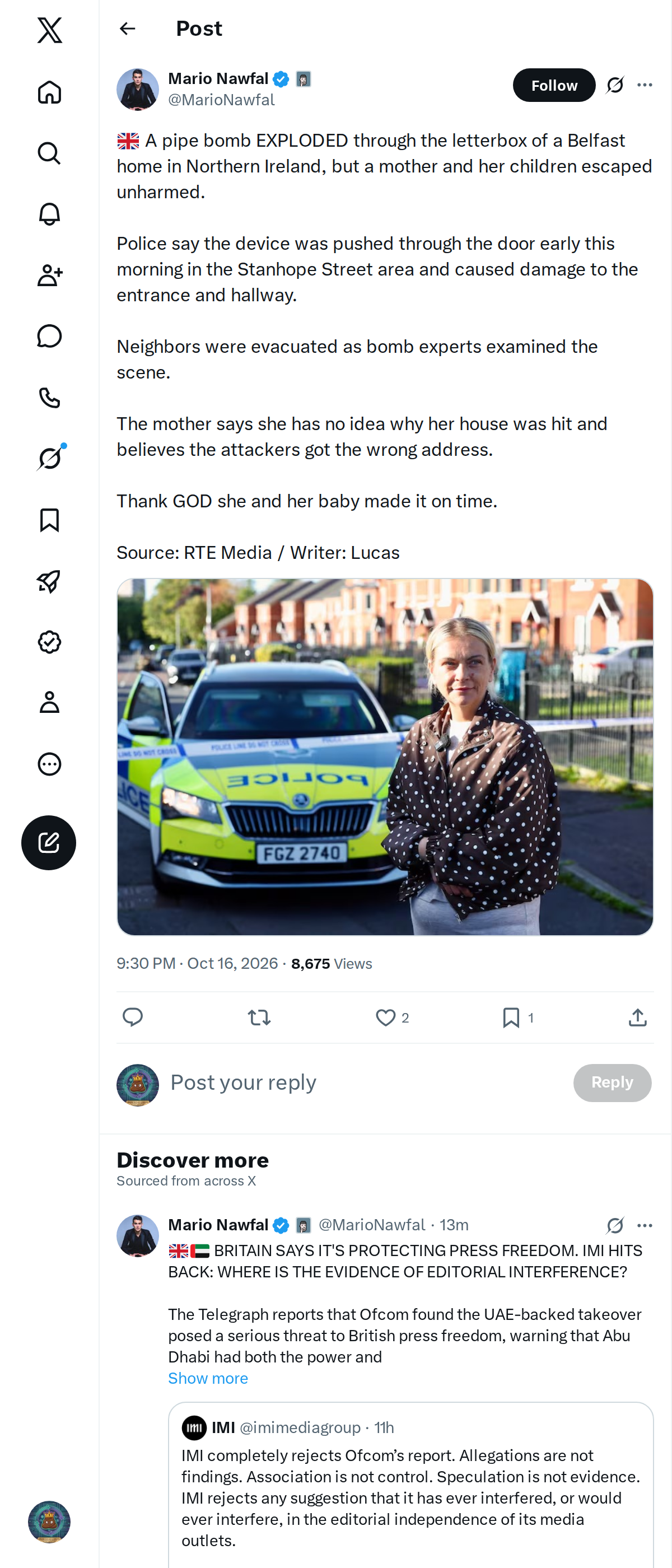Open the More circle menu in sidebar
This screenshot has height=1568, width=672.
tap(49, 764)
